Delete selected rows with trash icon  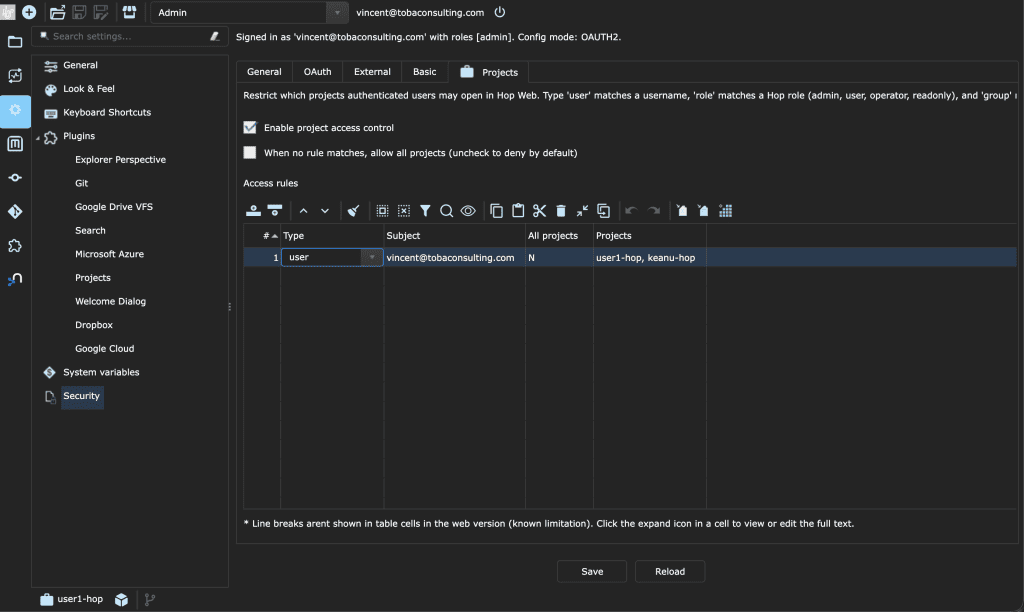[560, 210]
